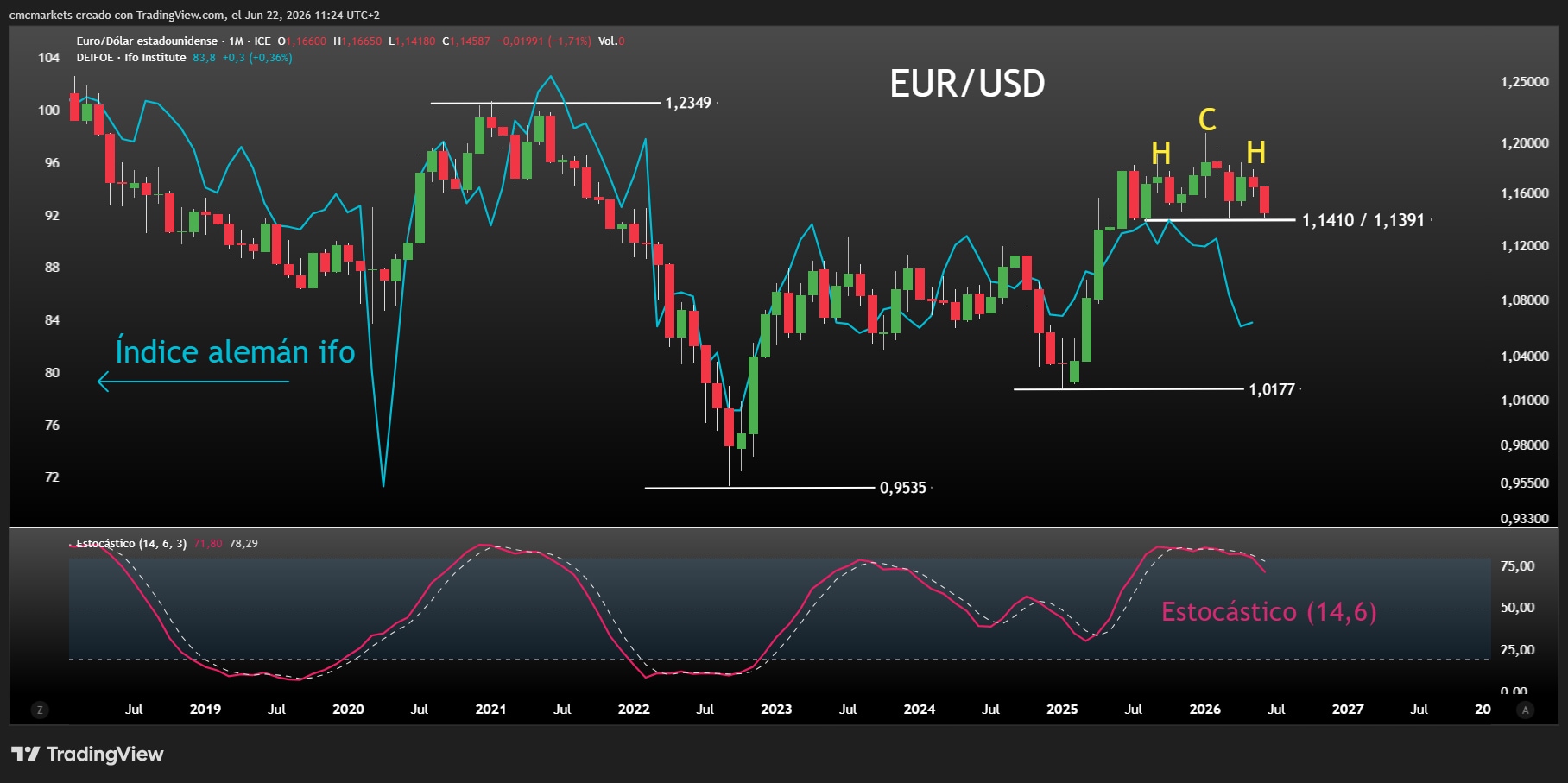Click the 0,93300 price axis label
The image size is (1568, 783).
[x=1525, y=518]
